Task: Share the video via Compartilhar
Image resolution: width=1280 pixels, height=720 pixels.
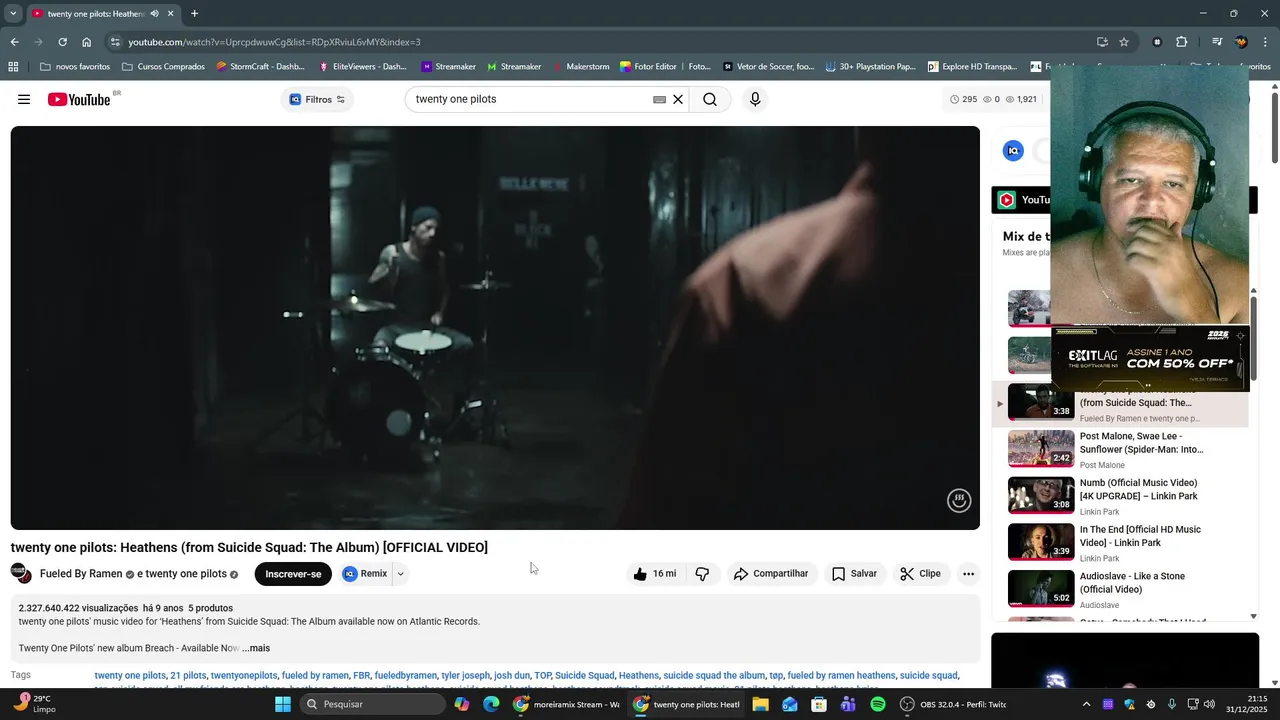Action: point(770,574)
